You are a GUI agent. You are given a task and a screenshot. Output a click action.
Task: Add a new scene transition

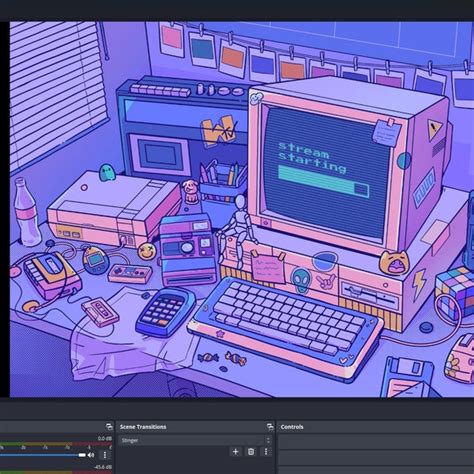[235, 452]
